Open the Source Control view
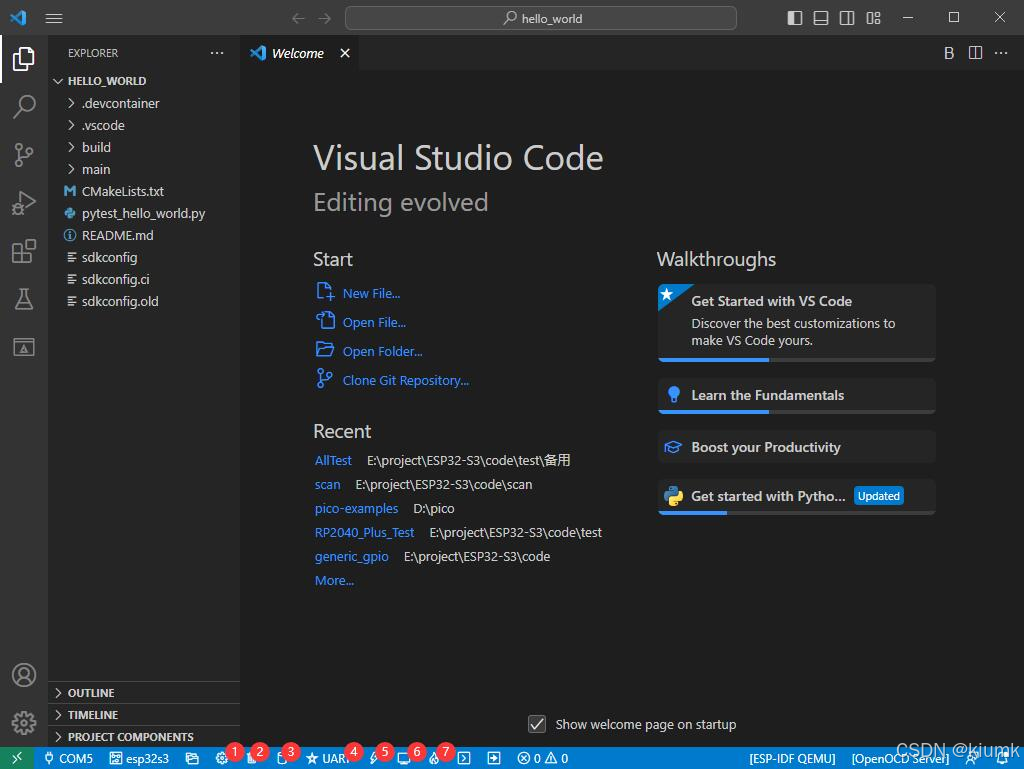Viewport: 1024px width, 769px height. click(x=24, y=155)
